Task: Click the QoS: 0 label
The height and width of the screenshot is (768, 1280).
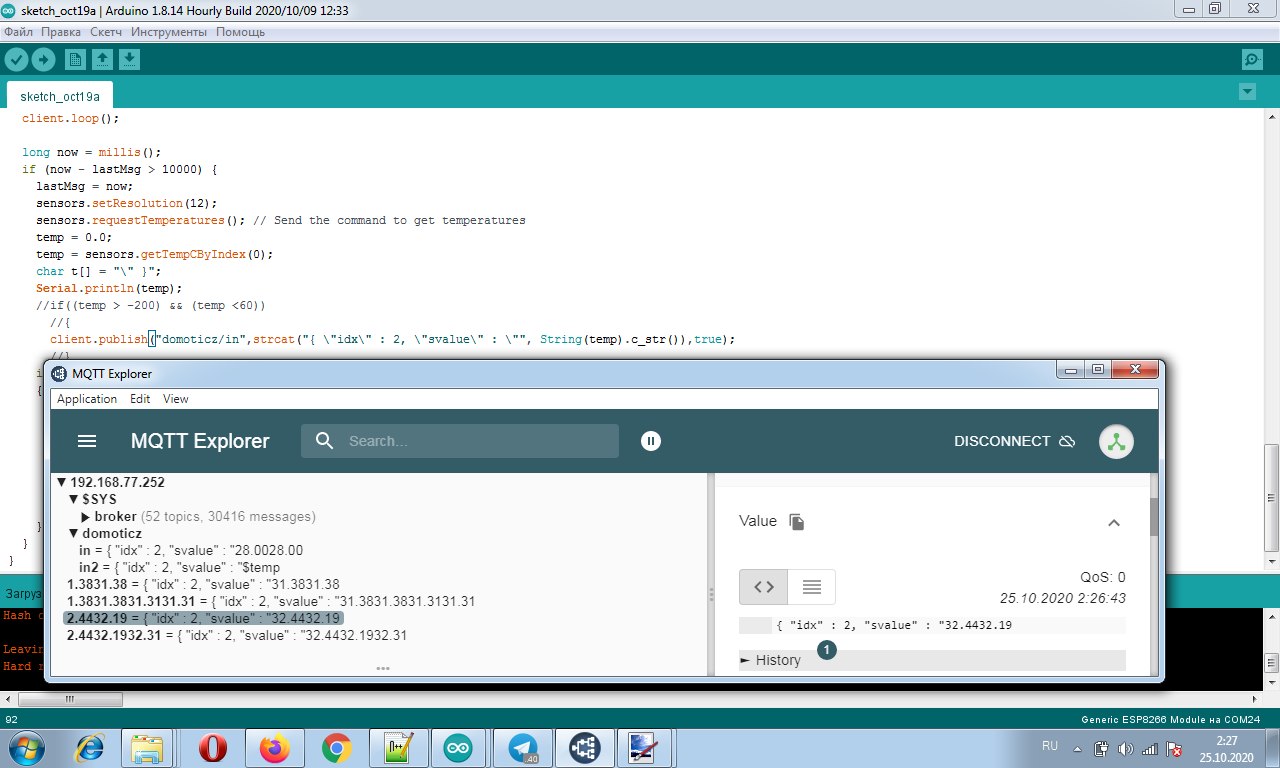Action: tap(1102, 577)
